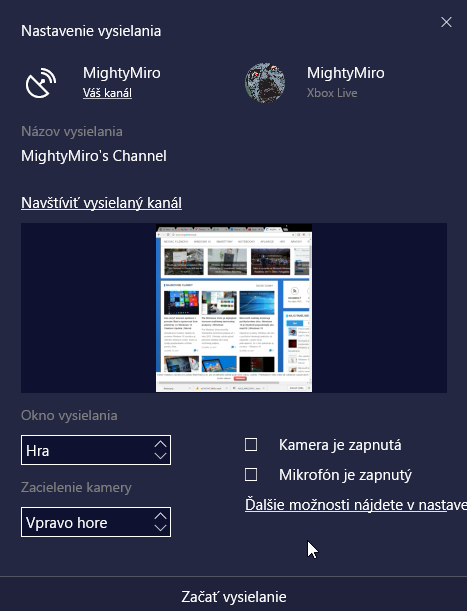
Task: Open Ďalšie možnosti nájdete v nastaveniach link
Action: pos(356,505)
